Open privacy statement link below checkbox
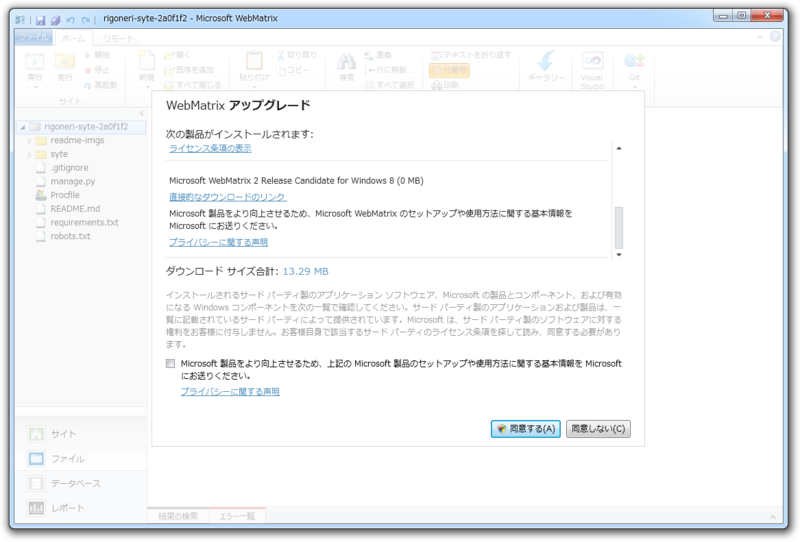Viewport: 800px width, 542px height. pyautogui.click(x=230, y=391)
